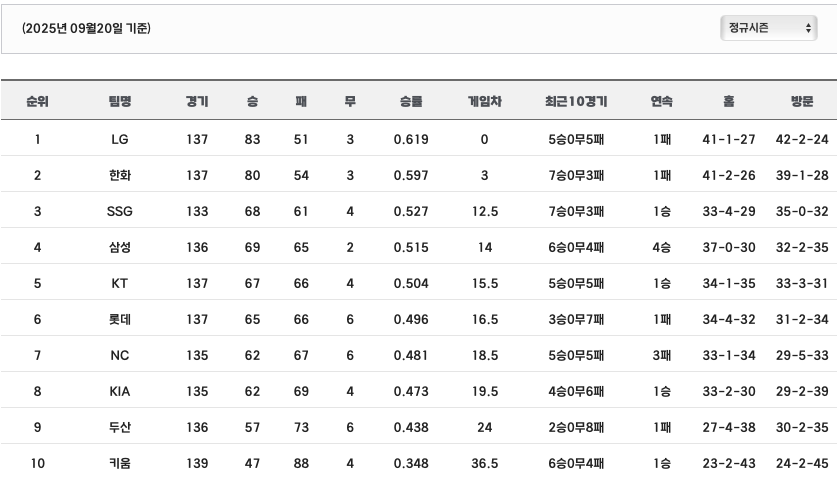This screenshot has width=837, height=478.
Task: Click 키움's win rate 0.348
Action: tap(411, 464)
